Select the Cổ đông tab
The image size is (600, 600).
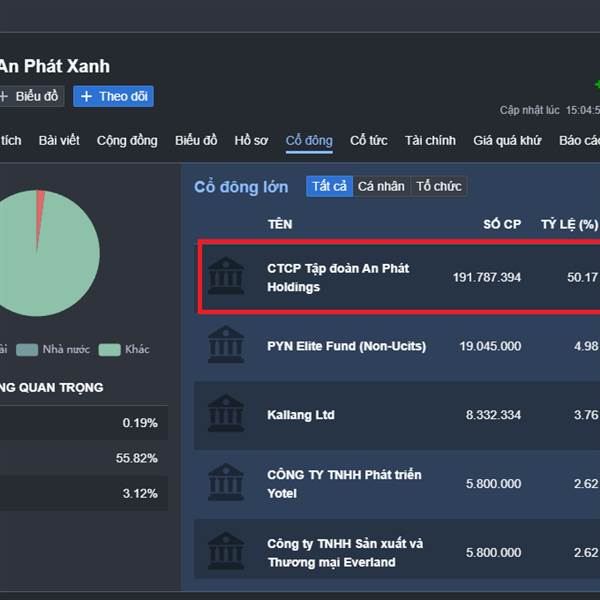[309, 140]
